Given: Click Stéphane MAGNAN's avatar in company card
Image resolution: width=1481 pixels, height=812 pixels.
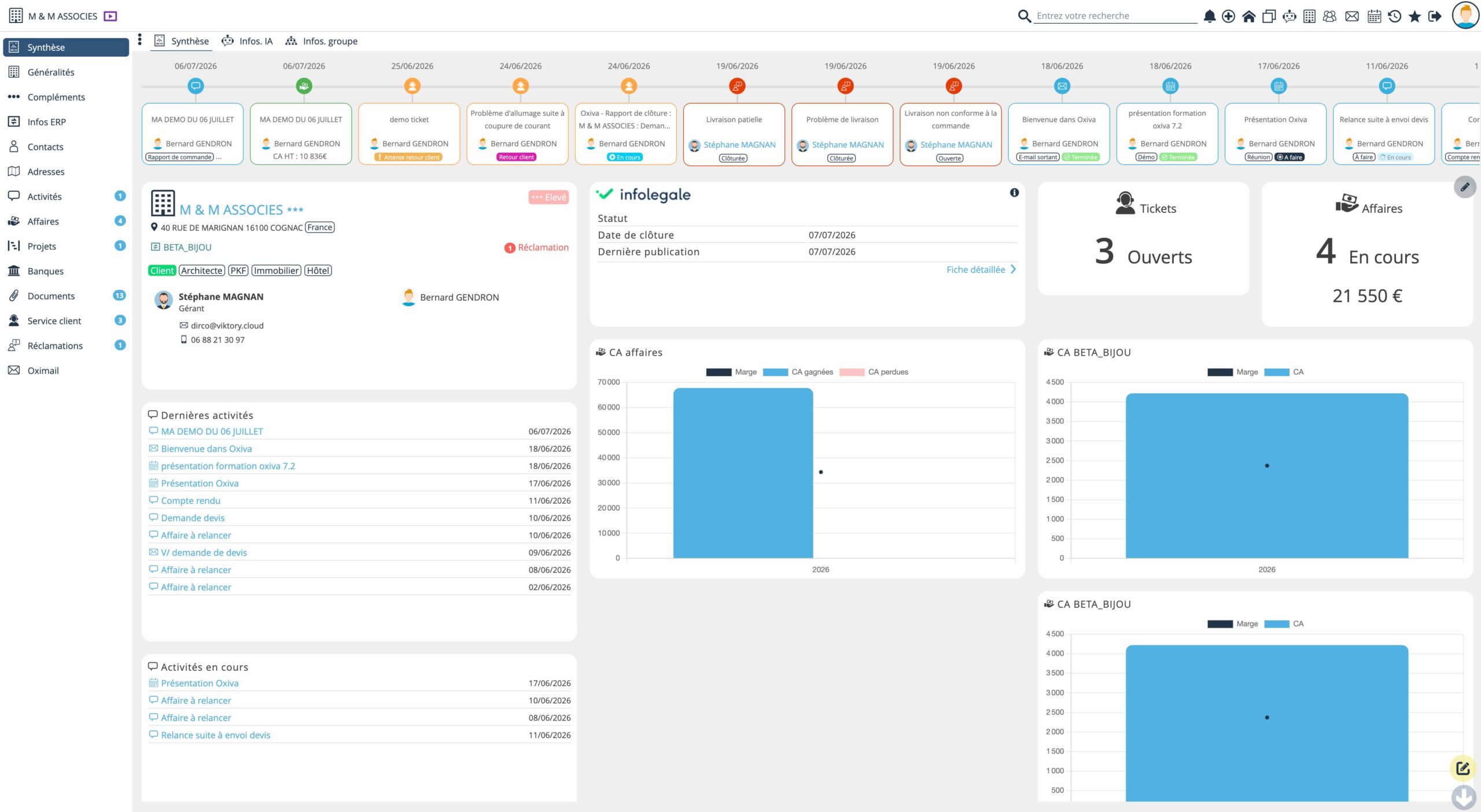Looking at the screenshot, I should pos(164,301).
